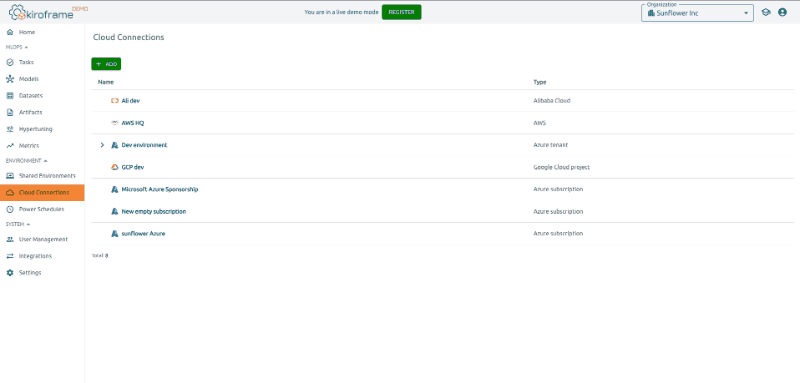
Task: Click the Total 8 count text
Action: tap(100, 256)
